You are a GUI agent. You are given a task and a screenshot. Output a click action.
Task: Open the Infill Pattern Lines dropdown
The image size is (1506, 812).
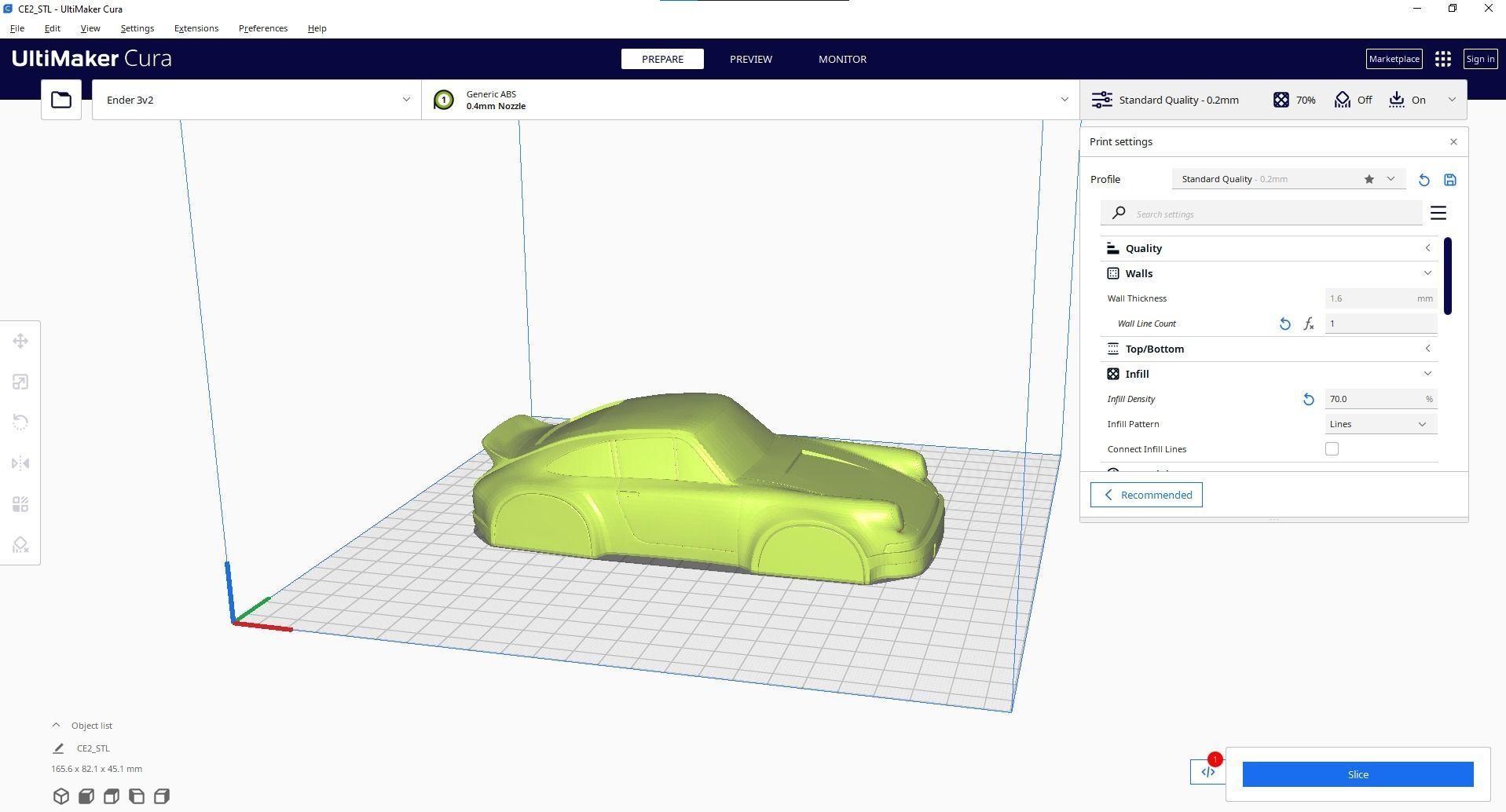[x=1381, y=424]
